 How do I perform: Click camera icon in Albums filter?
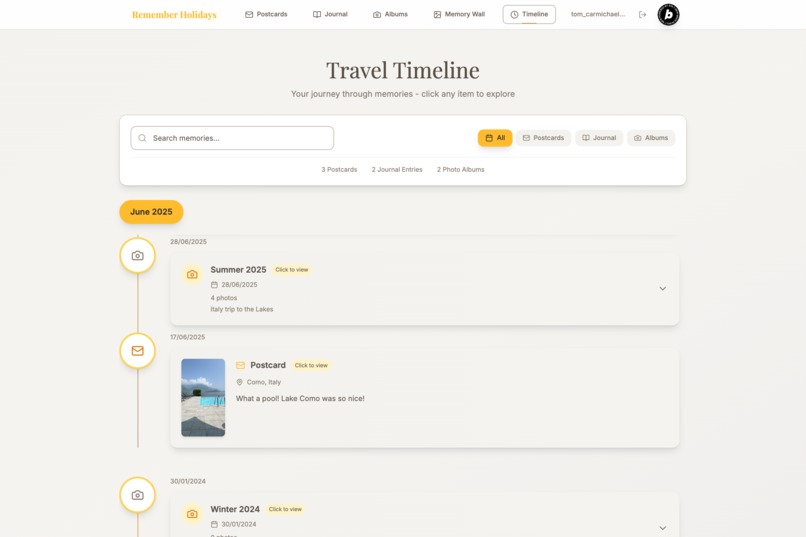[x=637, y=138]
